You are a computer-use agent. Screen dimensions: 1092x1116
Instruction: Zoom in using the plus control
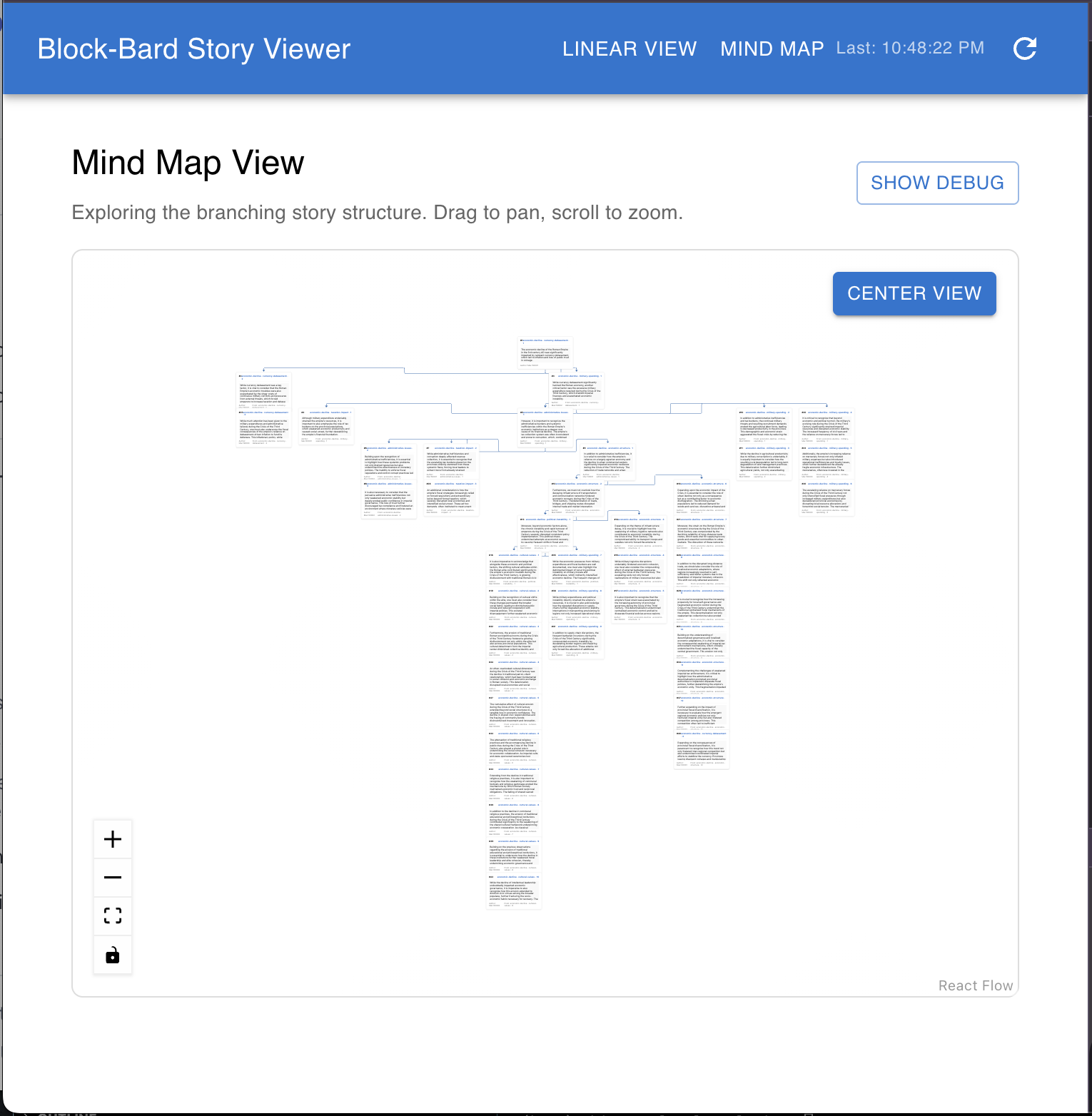[x=113, y=839]
